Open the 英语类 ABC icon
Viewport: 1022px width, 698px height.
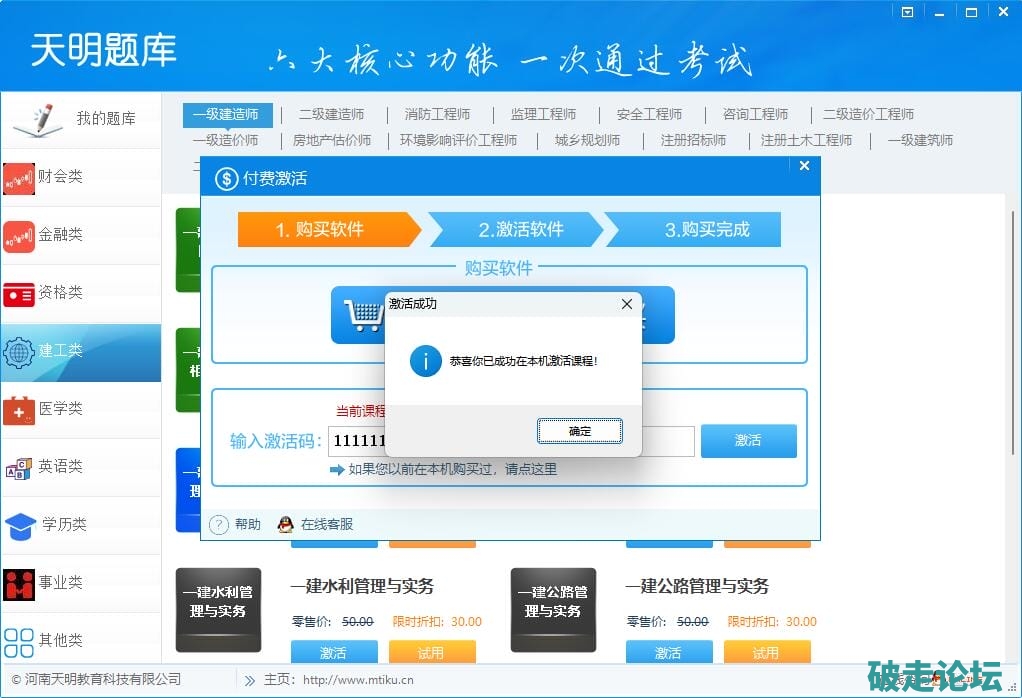tap(19, 468)
